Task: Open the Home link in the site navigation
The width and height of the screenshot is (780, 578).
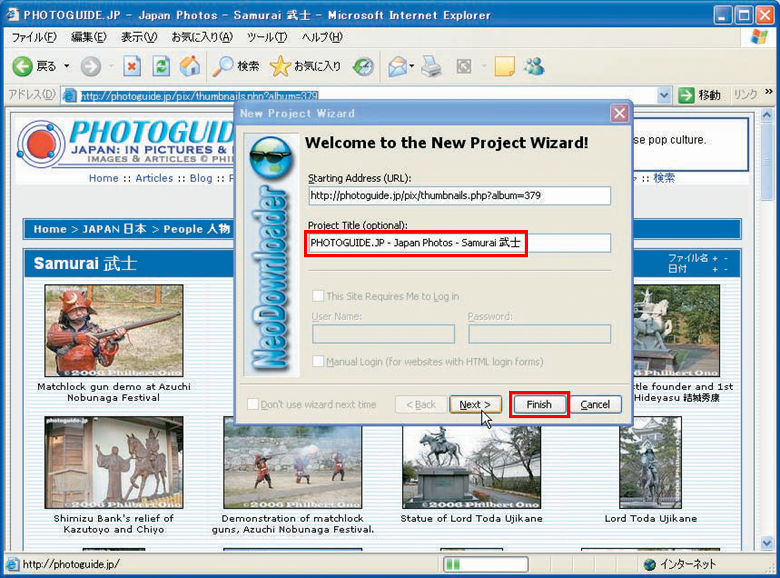Action: tap(103, 178)
